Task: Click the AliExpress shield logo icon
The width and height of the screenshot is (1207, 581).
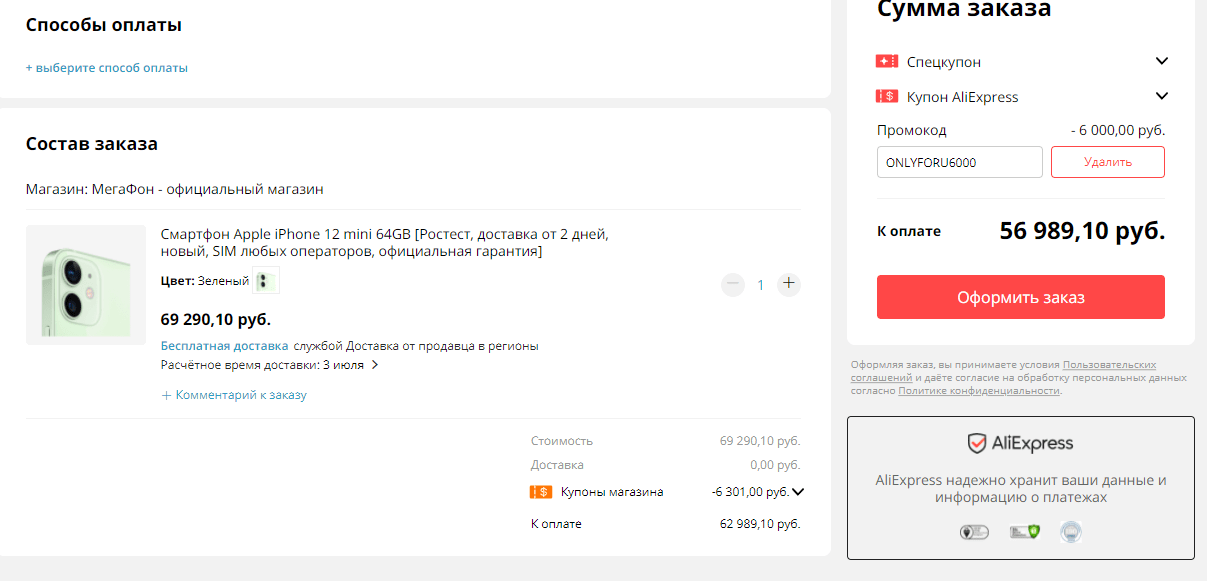Action: tap(976, 444)
